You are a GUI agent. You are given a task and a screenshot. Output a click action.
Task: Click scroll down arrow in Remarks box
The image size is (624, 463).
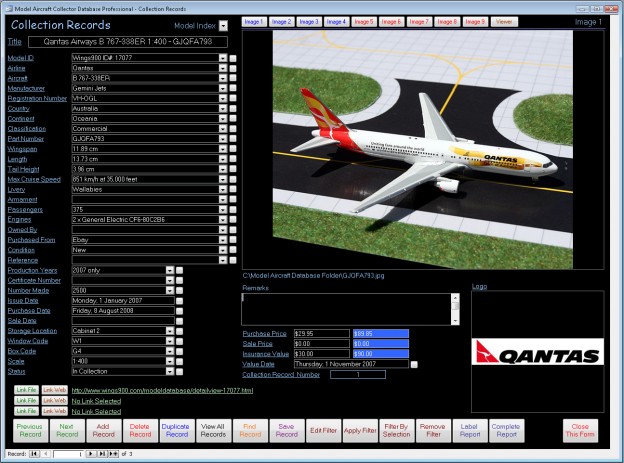[x=455, y=320]
